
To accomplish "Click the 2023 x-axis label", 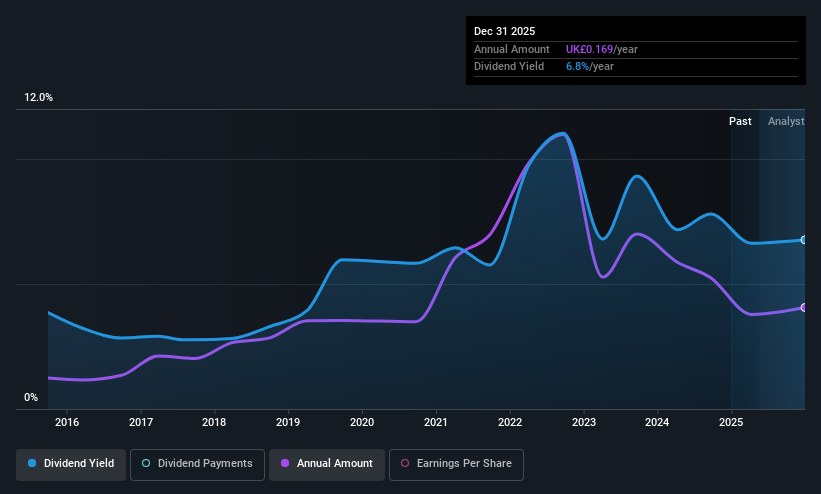I will [x=584, y=422].
